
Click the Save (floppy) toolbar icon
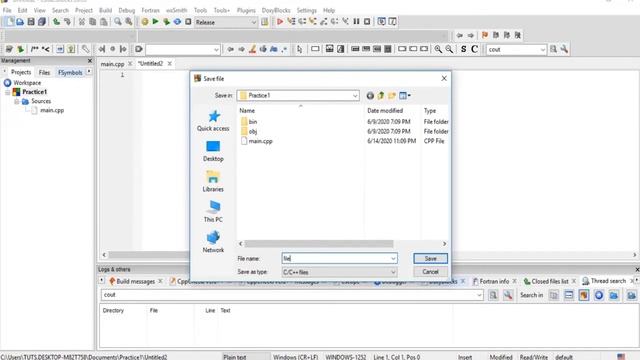[x=31, y=22]
